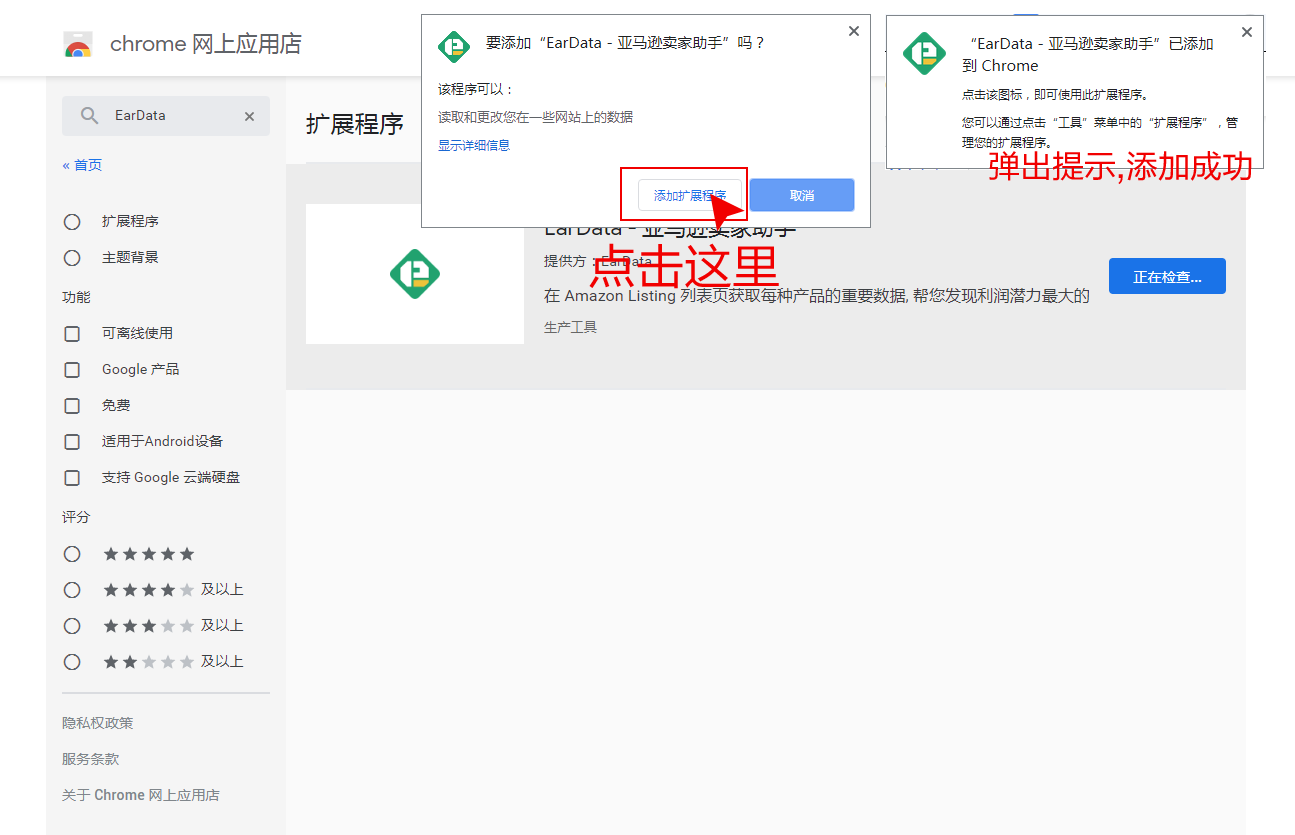This screenshot has width=1295, height=835.
Task: Close the 'added to Chrome' notification popup
Action: [1246, 32]
